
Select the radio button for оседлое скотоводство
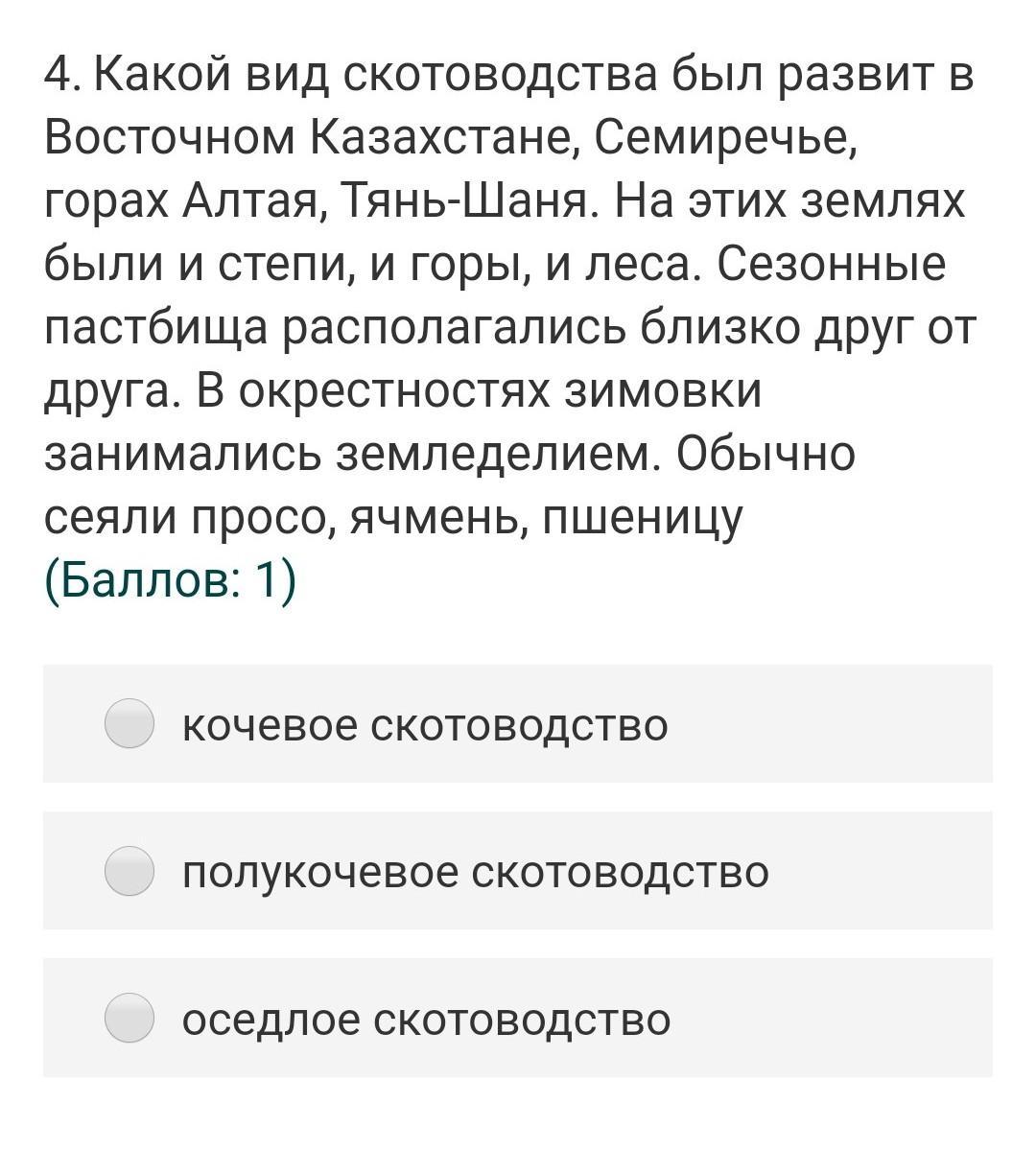click(x=129, y=1019)
